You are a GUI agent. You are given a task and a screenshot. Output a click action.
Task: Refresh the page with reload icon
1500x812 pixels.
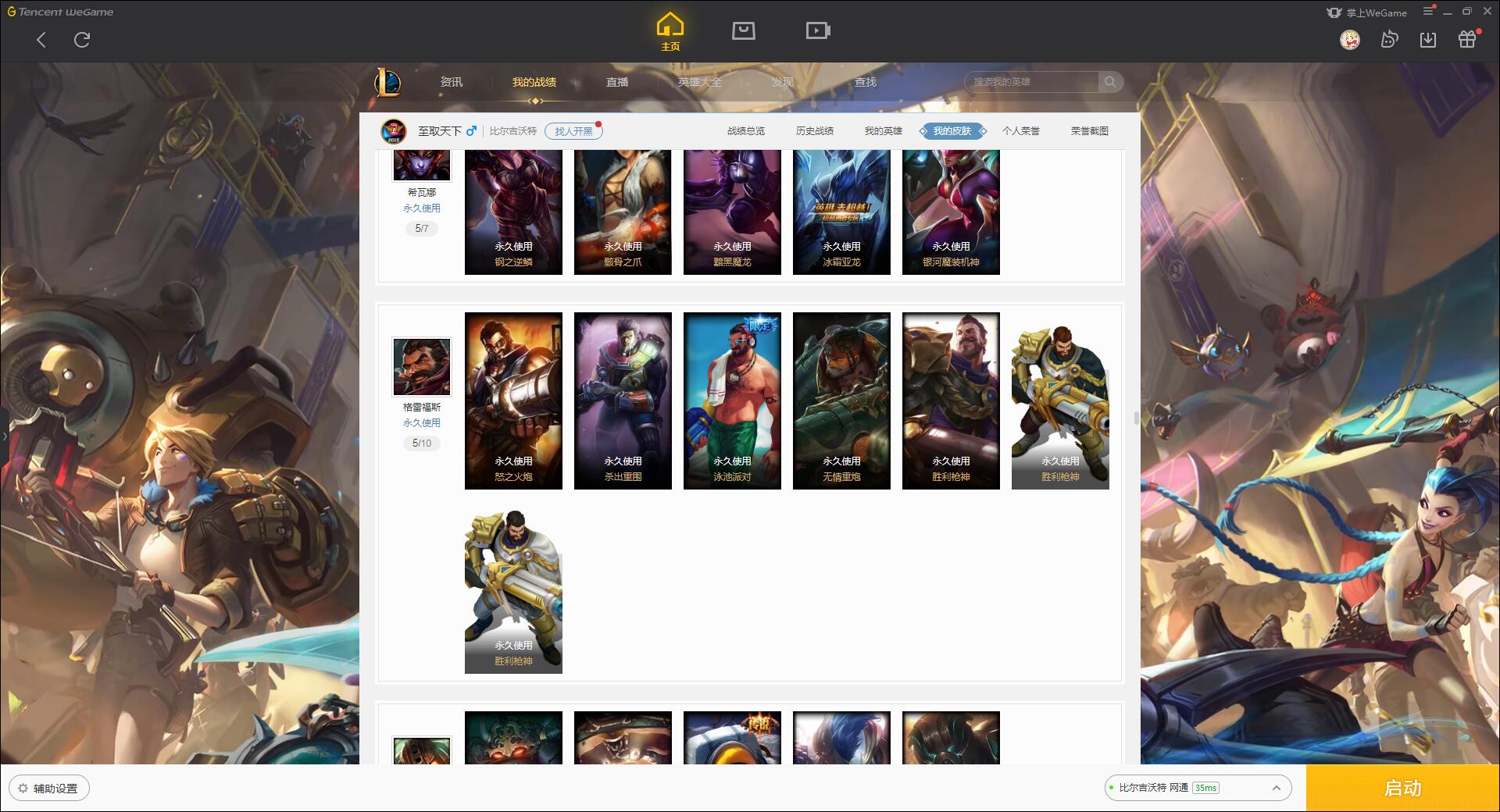tap(82, 40)
